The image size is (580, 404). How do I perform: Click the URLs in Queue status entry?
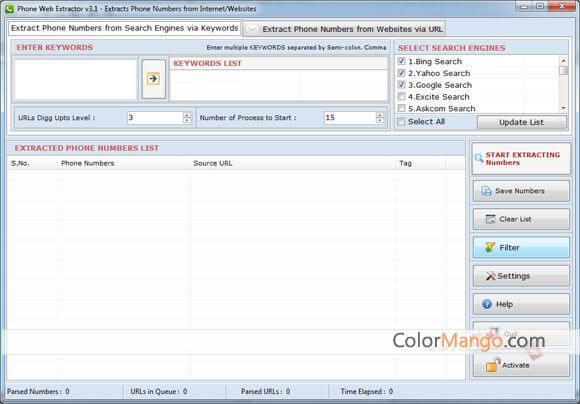159,391
